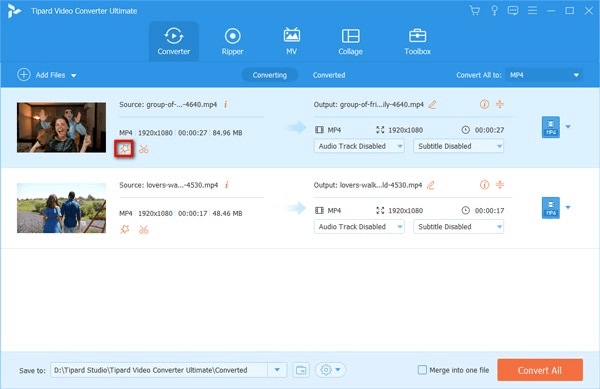Go to the Ripper tab
This screenshot has width=600, height=389.
pos(232,42)
